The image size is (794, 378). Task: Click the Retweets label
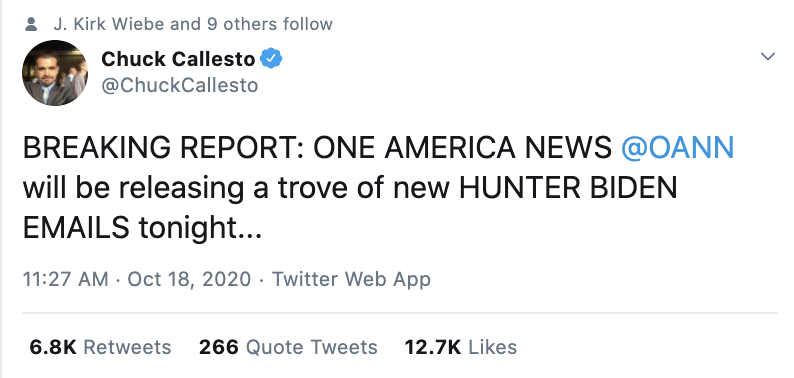127,347
